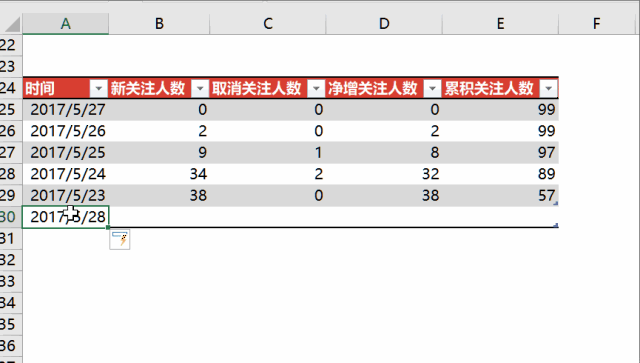Select unfollow count 2 in 2017/5/24 row

pyautogui.click(x=268, y=174)
